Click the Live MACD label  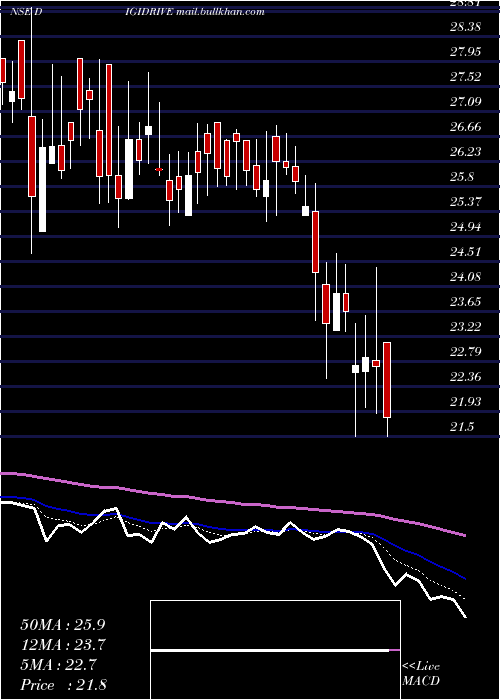coord(421,674)
